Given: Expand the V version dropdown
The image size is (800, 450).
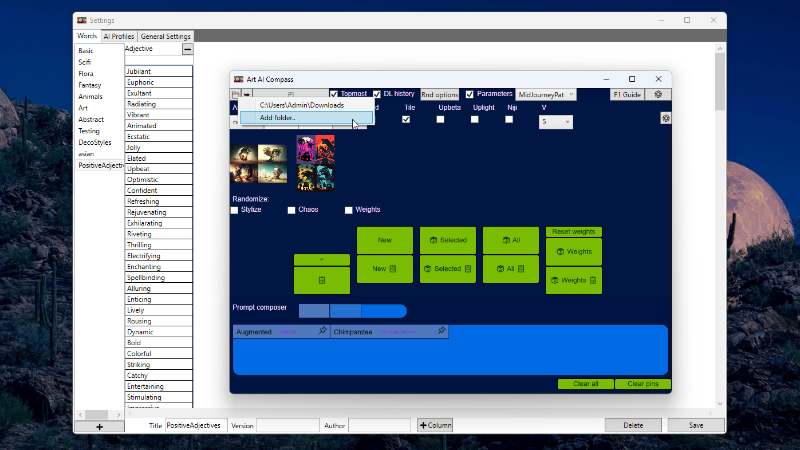Looking at the screenshot, I should click(556, 122).
